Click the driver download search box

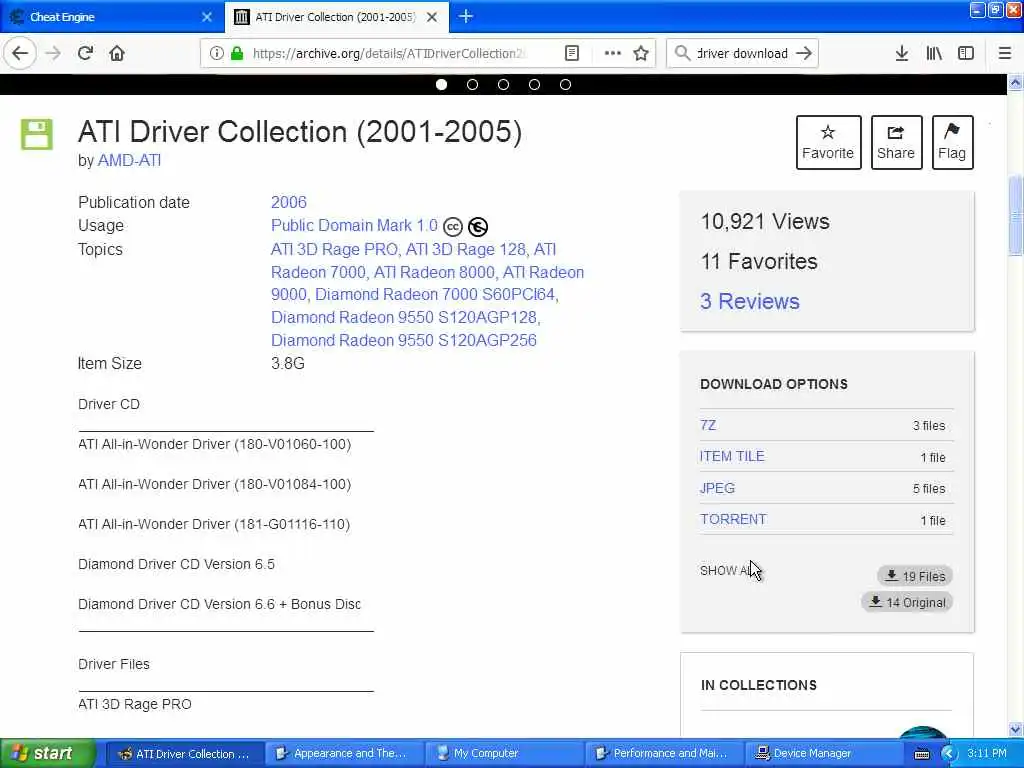(742, 54)
